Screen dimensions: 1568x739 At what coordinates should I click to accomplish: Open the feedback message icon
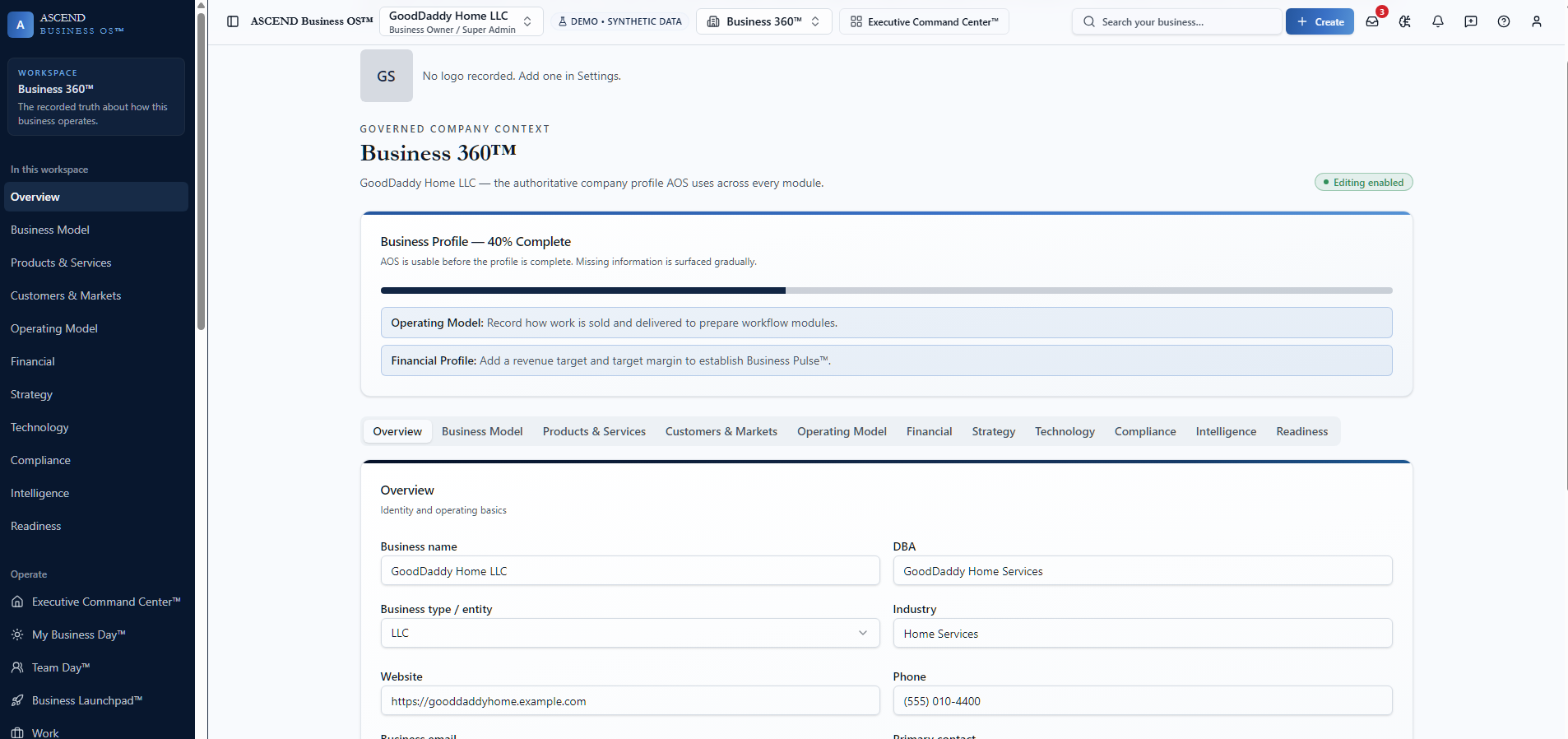pyautogui.click(x=1471, y=21)
